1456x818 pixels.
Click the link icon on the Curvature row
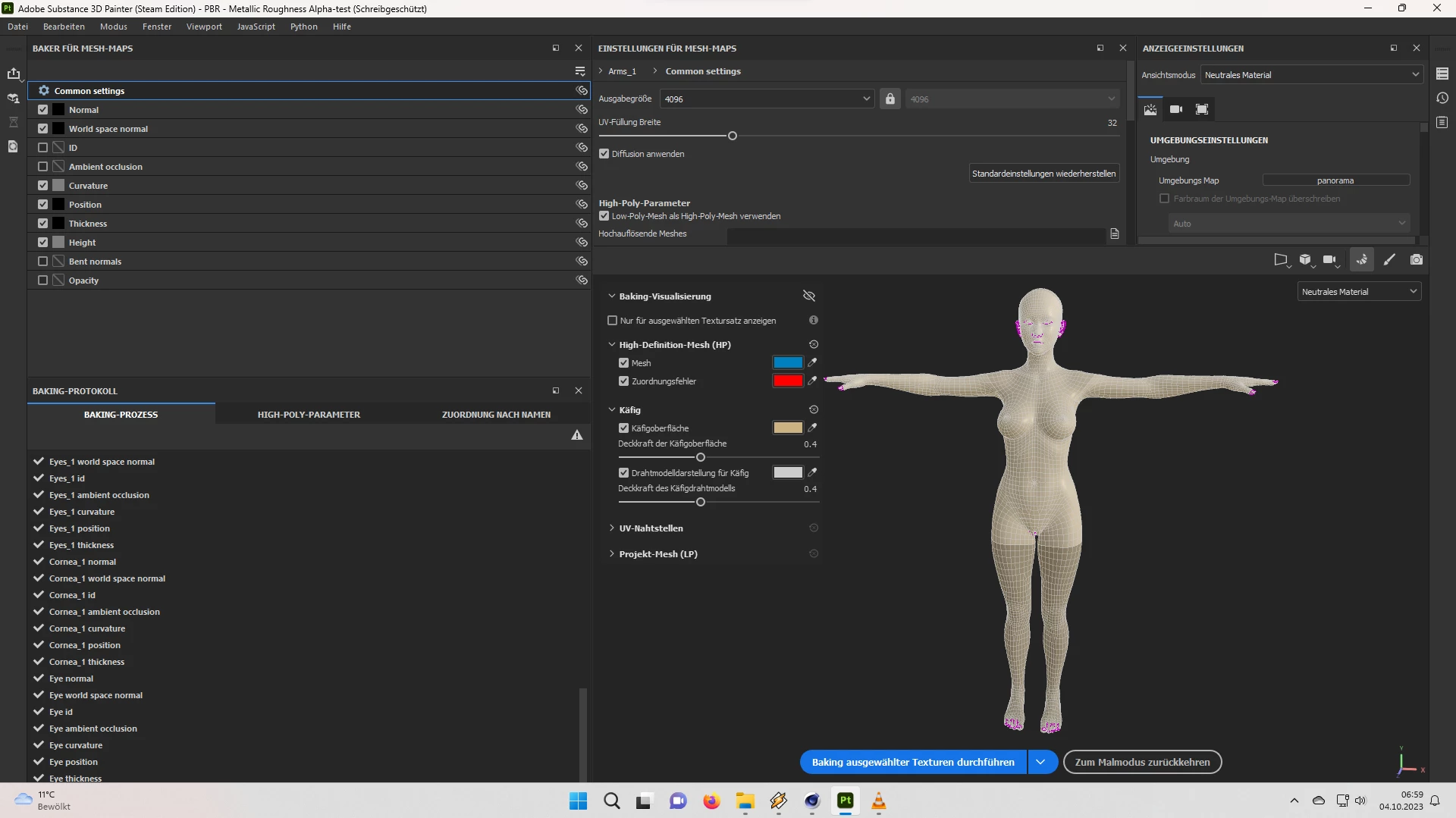click(582, 186)
